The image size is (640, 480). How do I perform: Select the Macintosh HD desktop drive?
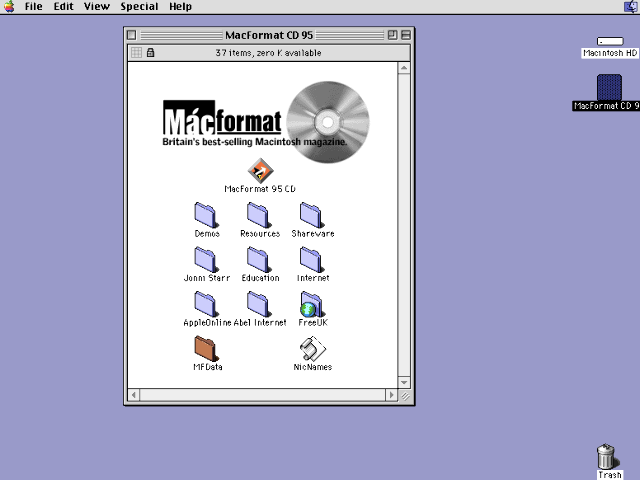pos(610,41)
